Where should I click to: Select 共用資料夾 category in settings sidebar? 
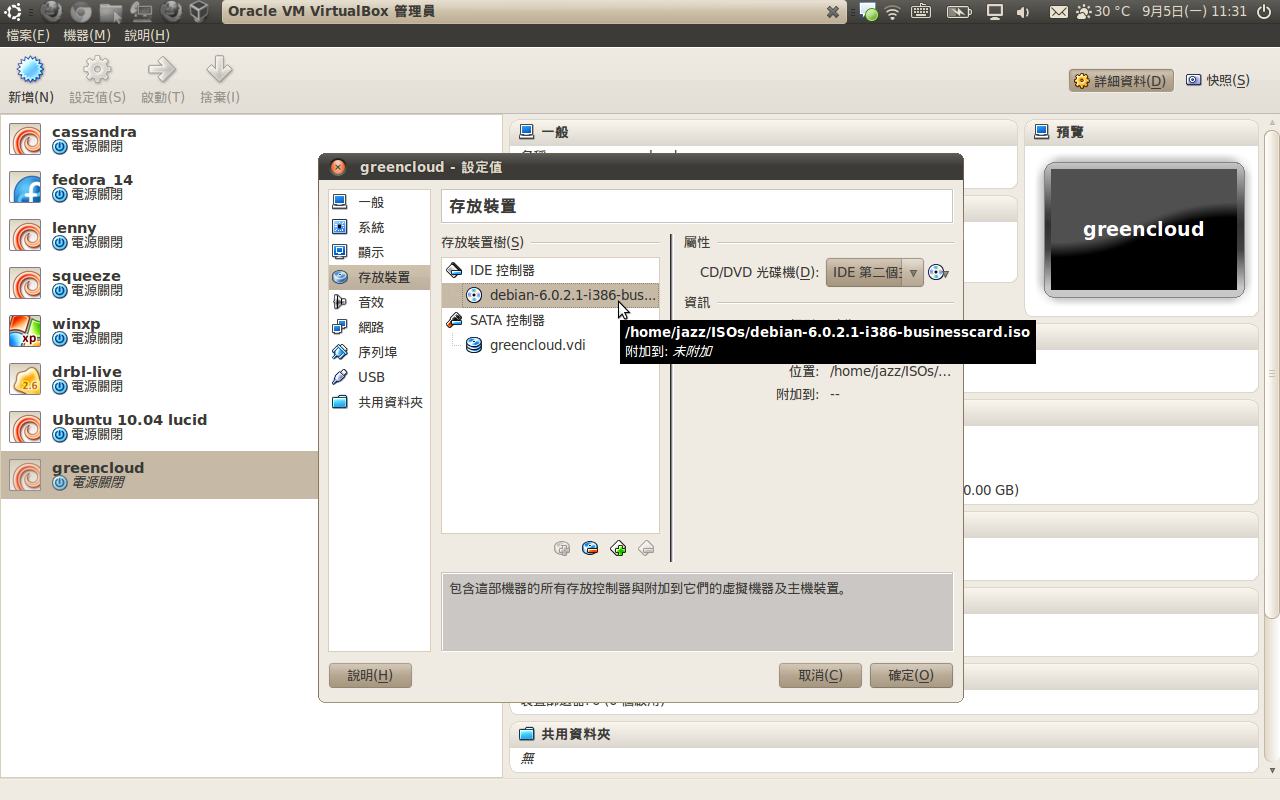coord(380,402)
